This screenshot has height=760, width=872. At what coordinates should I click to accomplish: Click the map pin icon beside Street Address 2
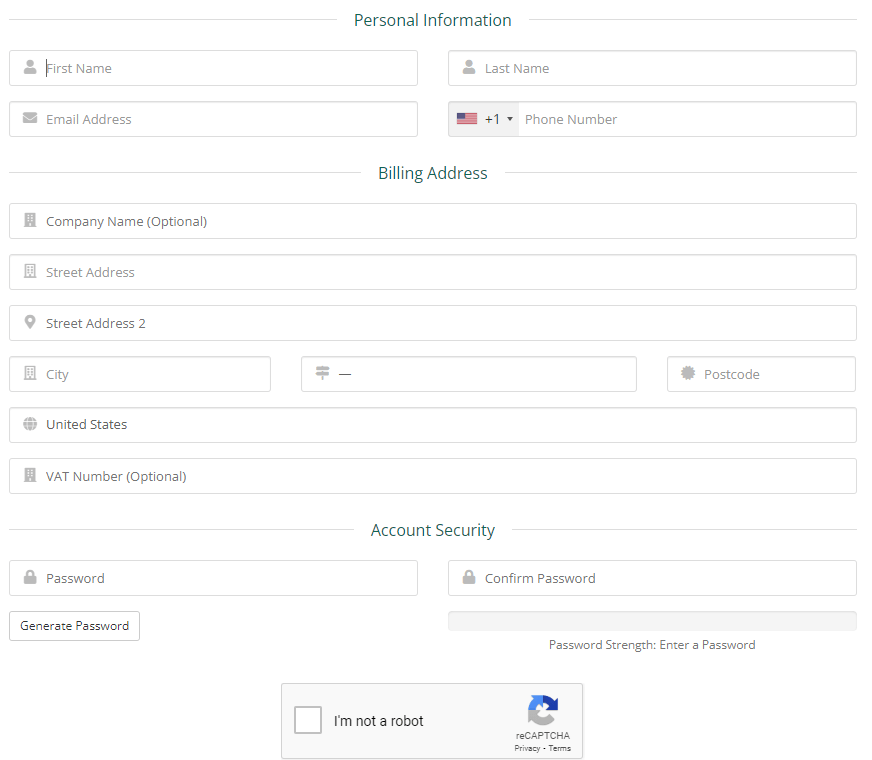click(30, 323)
